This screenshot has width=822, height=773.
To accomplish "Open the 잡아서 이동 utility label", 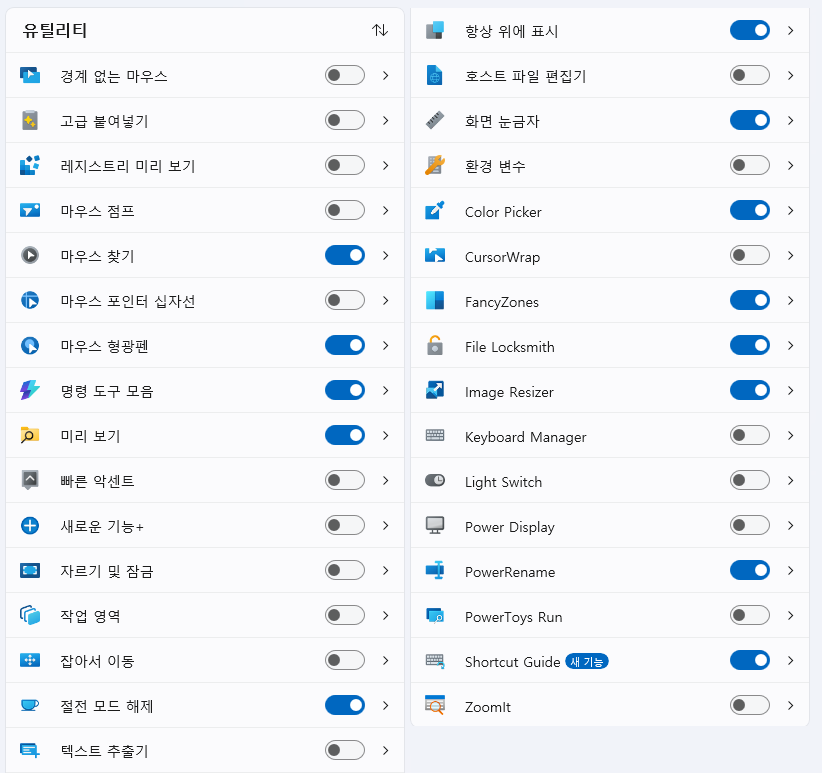I will (x=98, y=661).
